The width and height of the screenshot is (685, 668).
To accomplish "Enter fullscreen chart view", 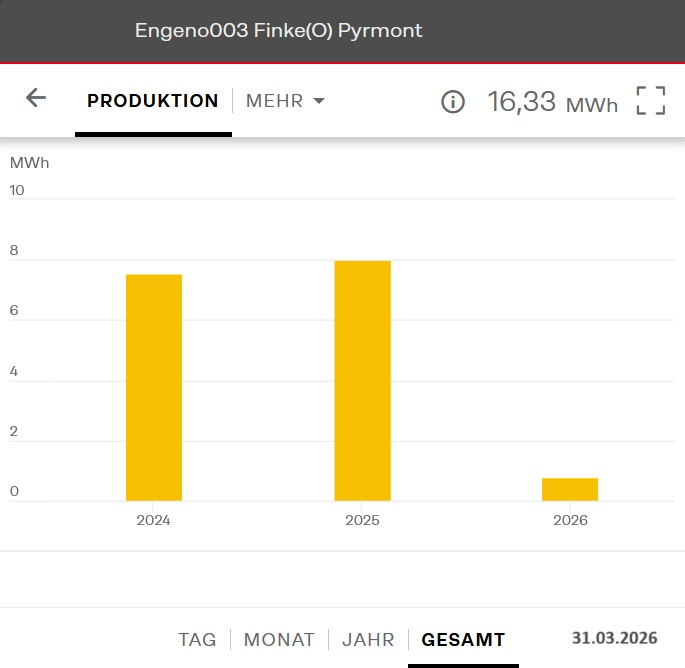I will (650, 101).
